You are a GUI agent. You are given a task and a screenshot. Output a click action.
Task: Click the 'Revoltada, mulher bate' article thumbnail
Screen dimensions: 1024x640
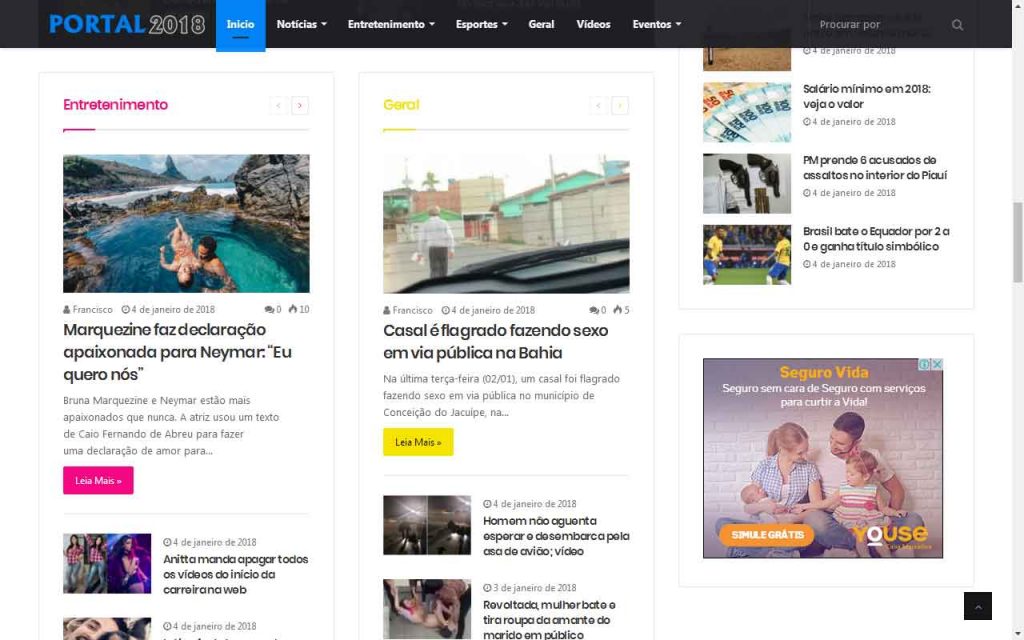tap(427, 609)
